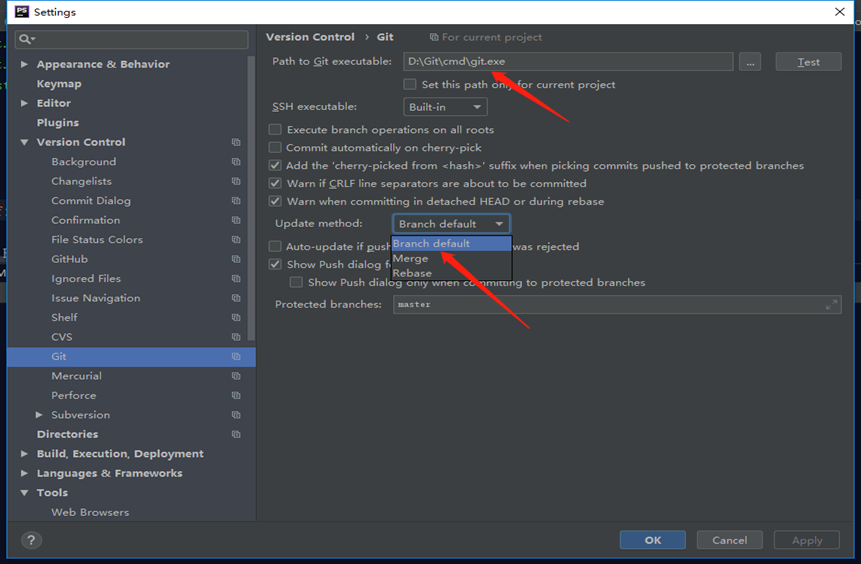Click the project-level icon beside GitHub

pos(236,259)
